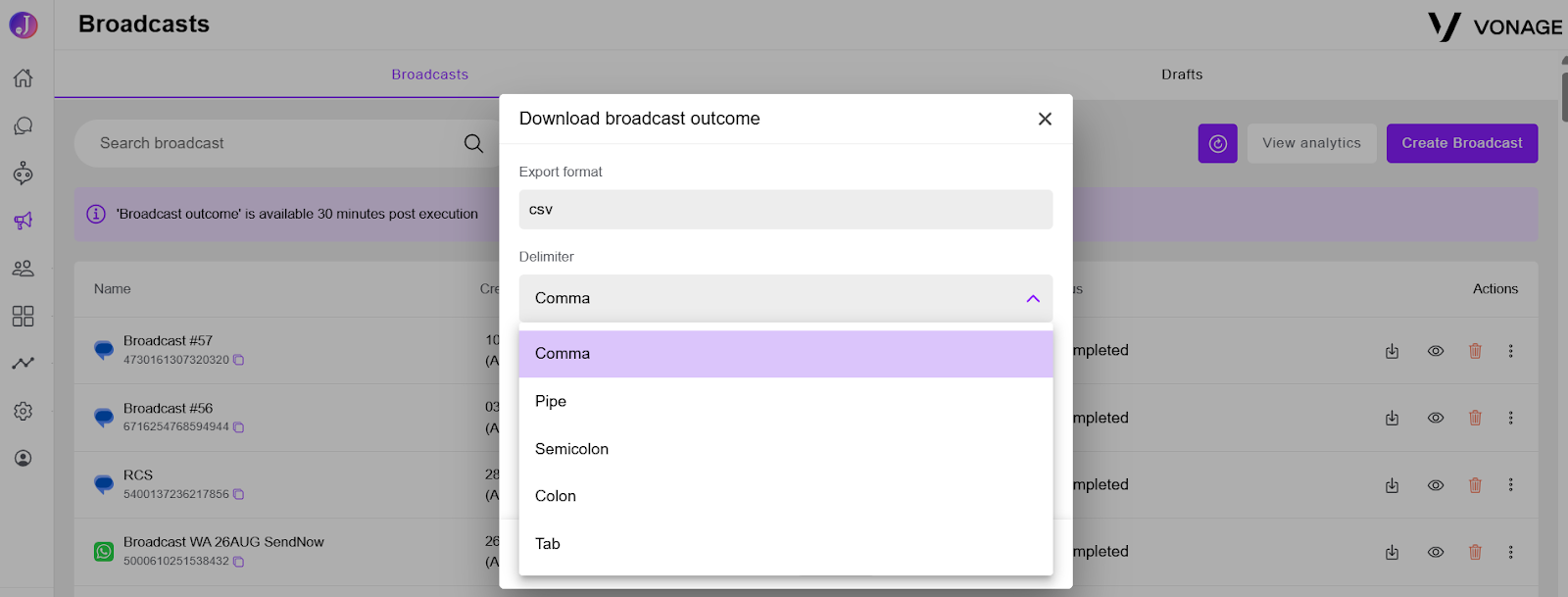View Broadcast WA 26AUG SendNow eye icon
Viewport: 1568px width, 597px height.
click(1436, 552)
